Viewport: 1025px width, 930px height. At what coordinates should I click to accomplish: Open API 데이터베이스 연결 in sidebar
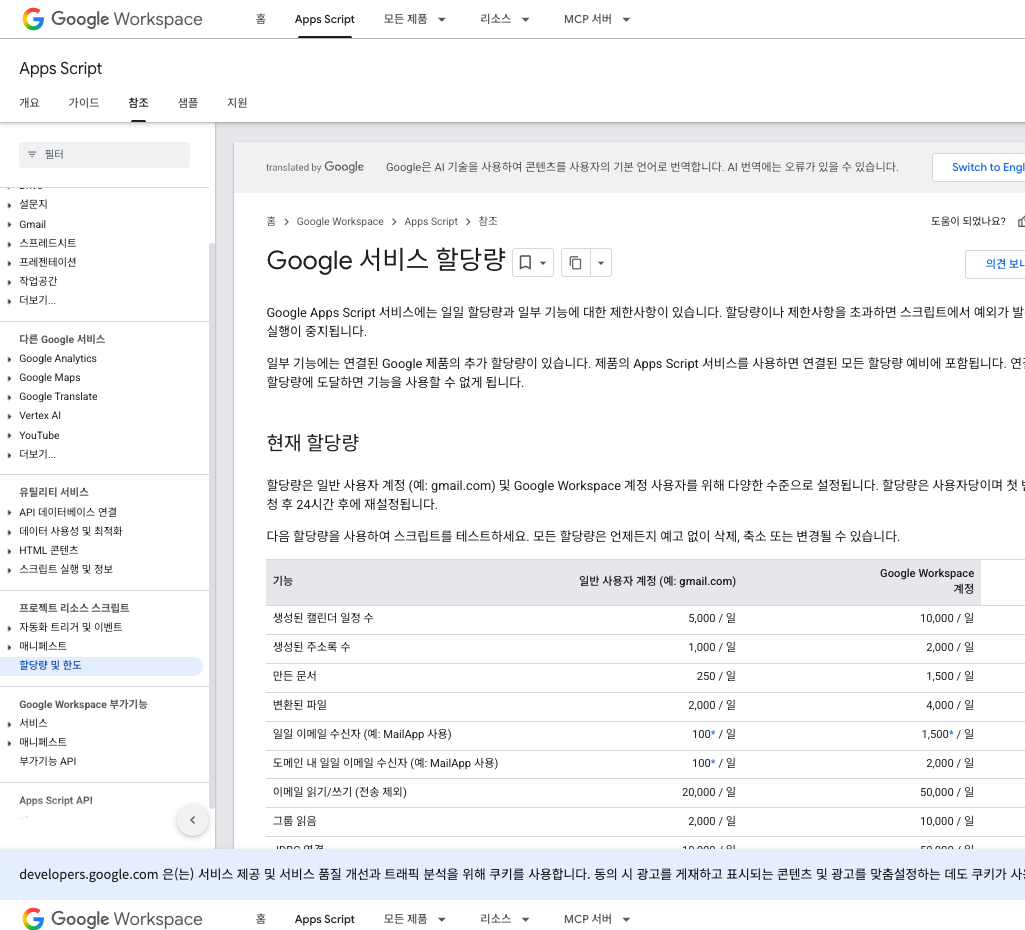[68, 512]
